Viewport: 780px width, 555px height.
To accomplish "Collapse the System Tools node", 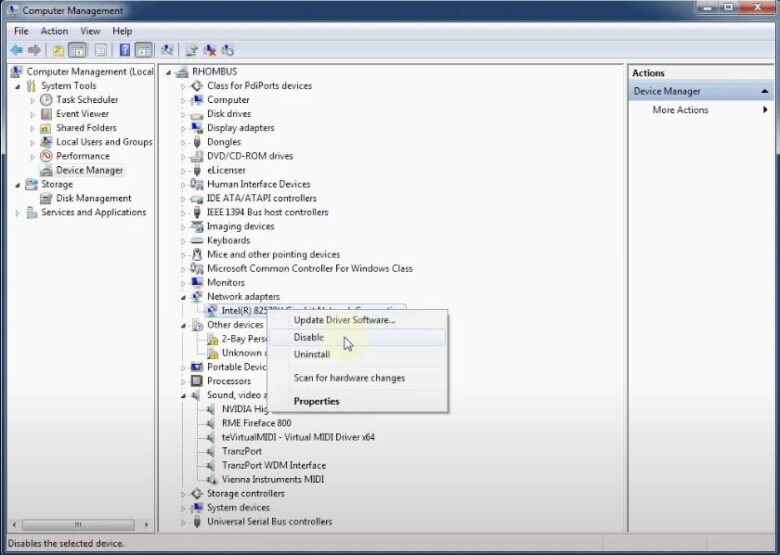I will (x=18, y=87).
